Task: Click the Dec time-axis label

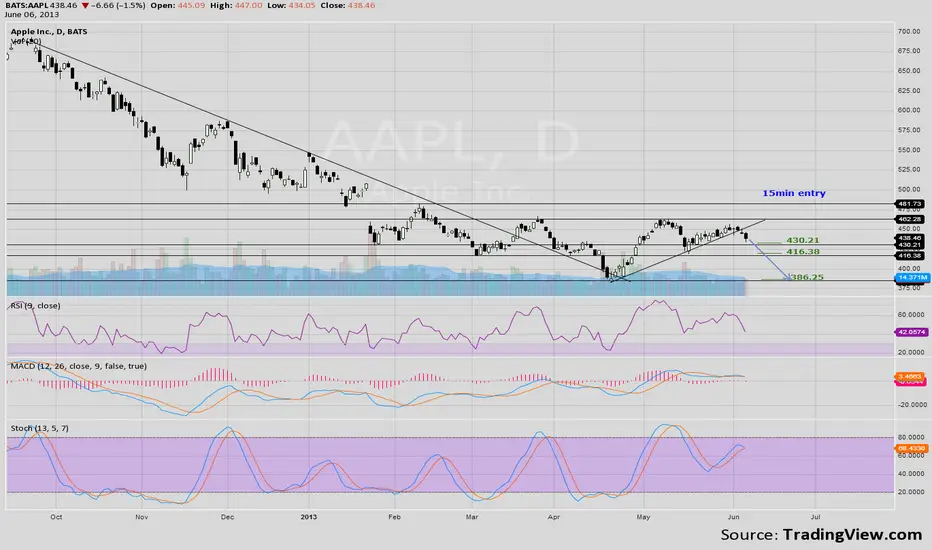Action: (x=227, y=517)
